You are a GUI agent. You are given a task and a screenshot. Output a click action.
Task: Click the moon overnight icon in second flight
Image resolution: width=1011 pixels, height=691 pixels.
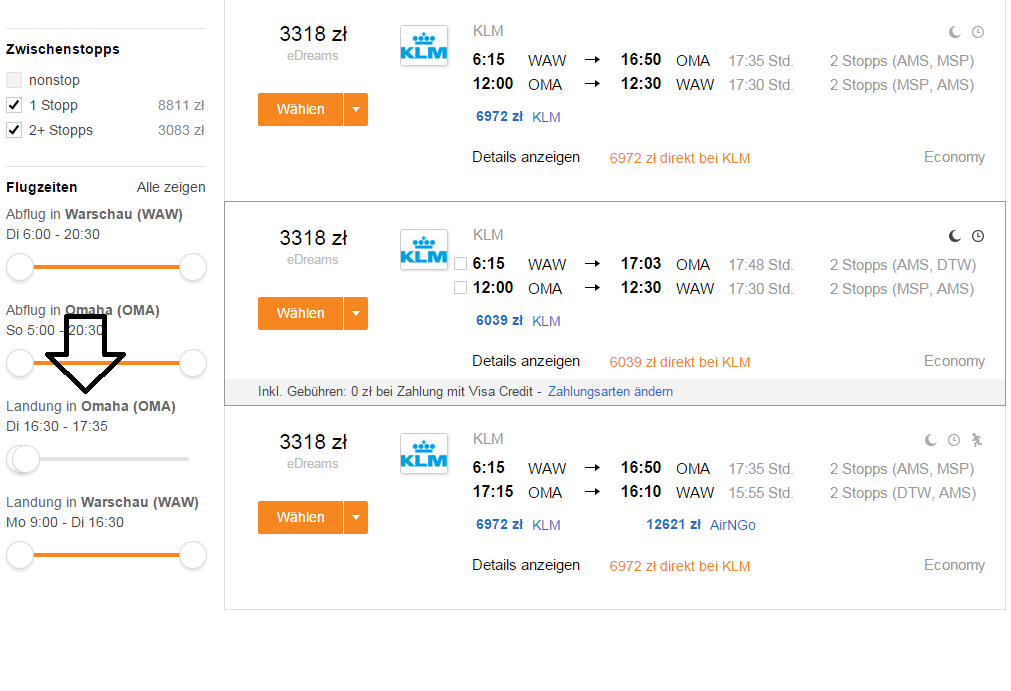pos(955,237)
